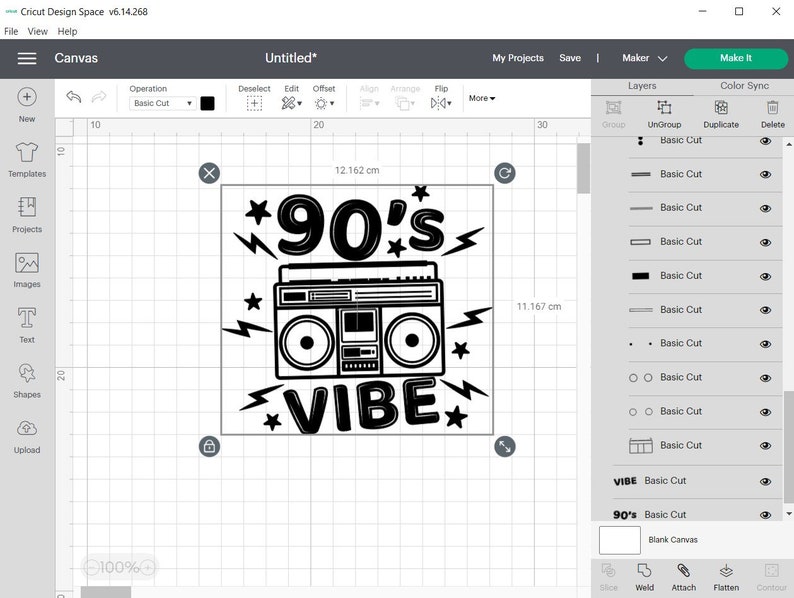Click the resize handle on selection
Viewport: 794px width, 598px height.
504,447
